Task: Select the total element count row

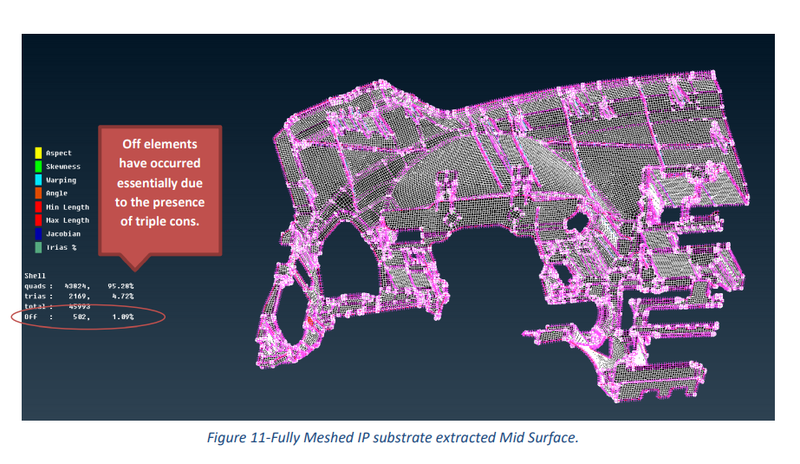Action: click(68, 305)
